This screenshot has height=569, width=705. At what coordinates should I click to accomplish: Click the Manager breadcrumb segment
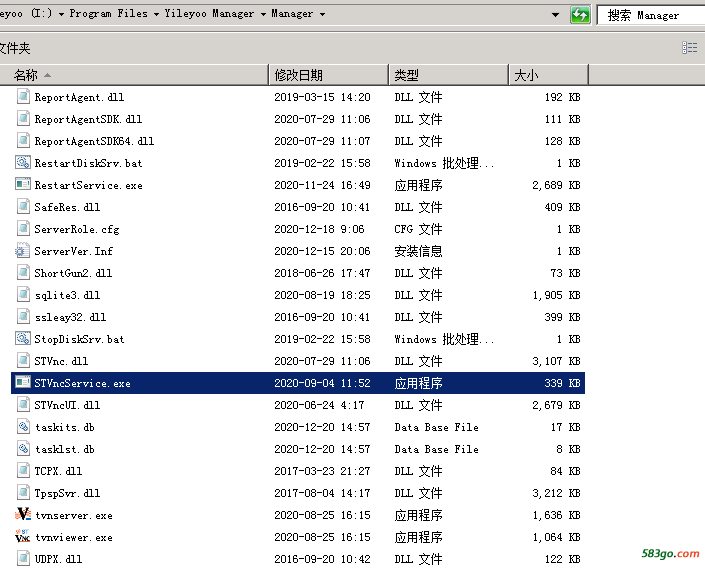pos(292,13)
